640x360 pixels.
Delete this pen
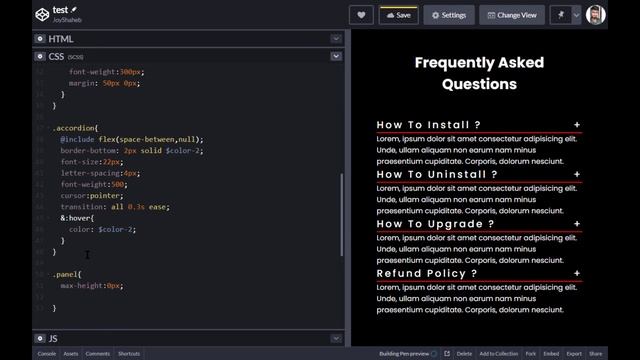(x=464, y=354)
